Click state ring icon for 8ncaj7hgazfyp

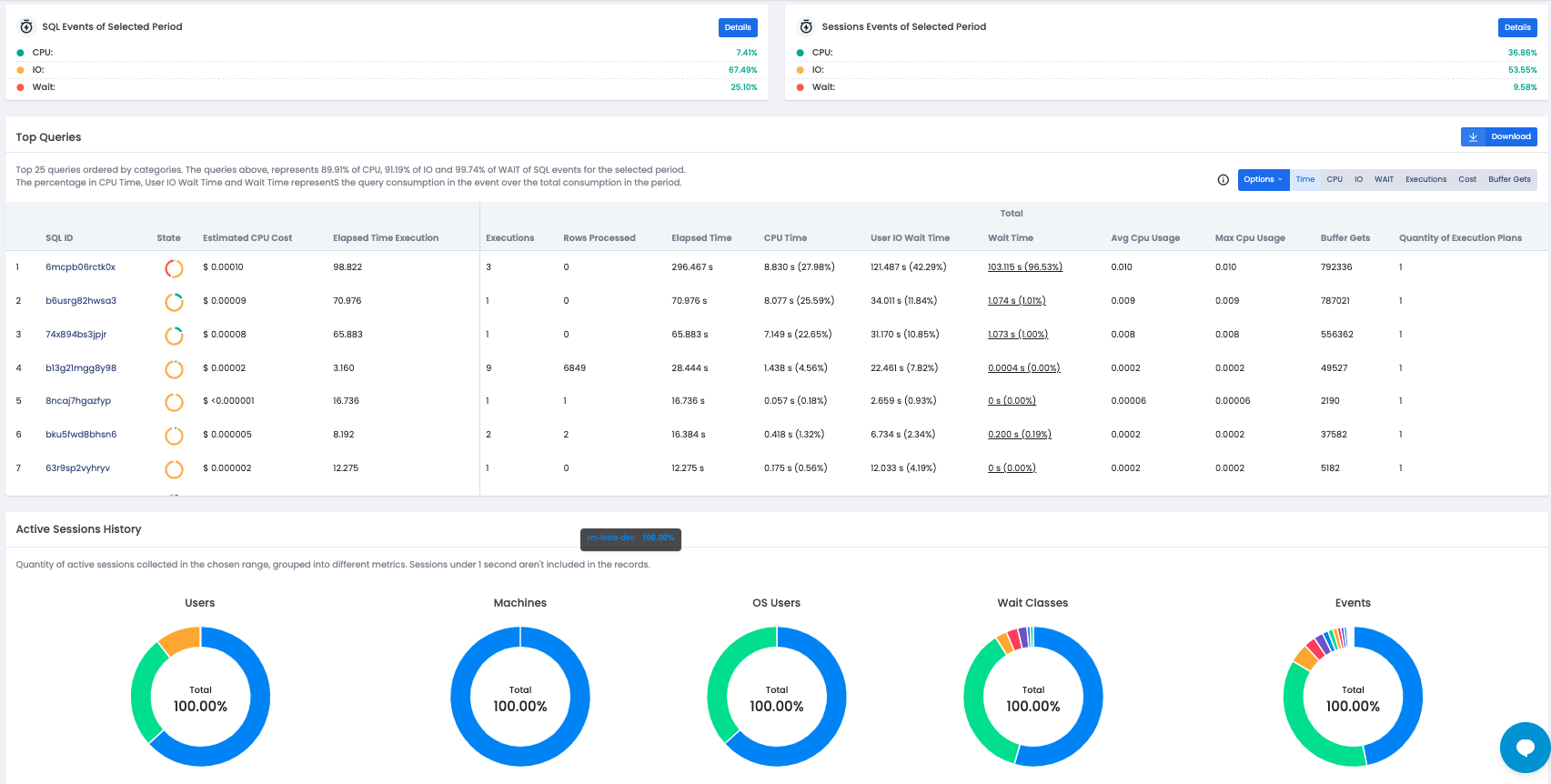tap(174, 402)
